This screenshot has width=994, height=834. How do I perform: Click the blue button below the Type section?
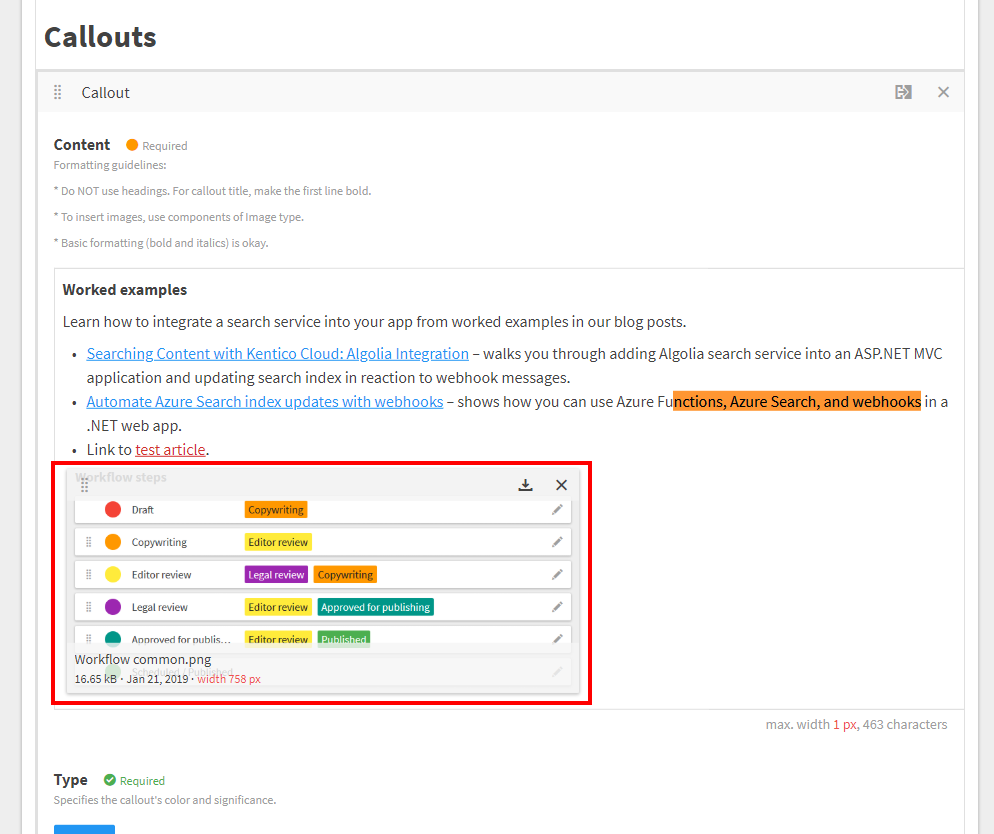pos(84,830)
